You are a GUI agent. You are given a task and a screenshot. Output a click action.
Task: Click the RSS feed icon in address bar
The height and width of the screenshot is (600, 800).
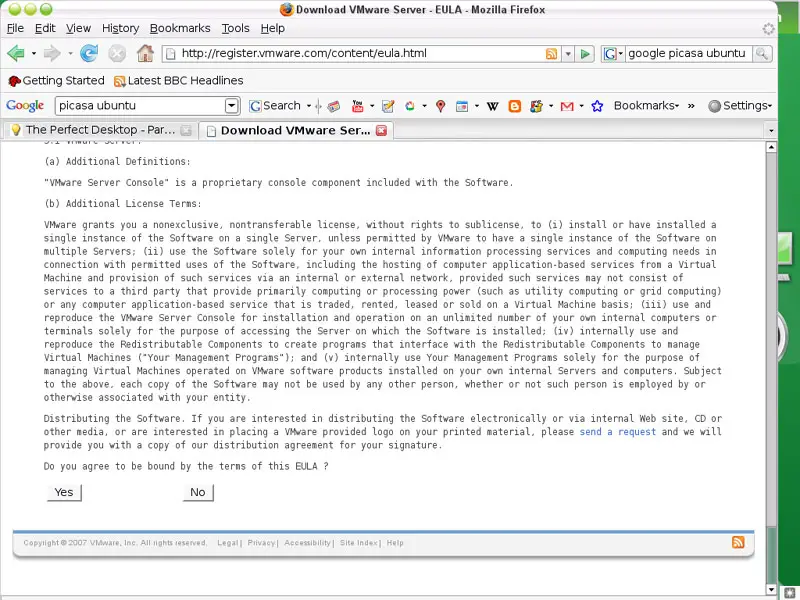[x=551, y=54]
